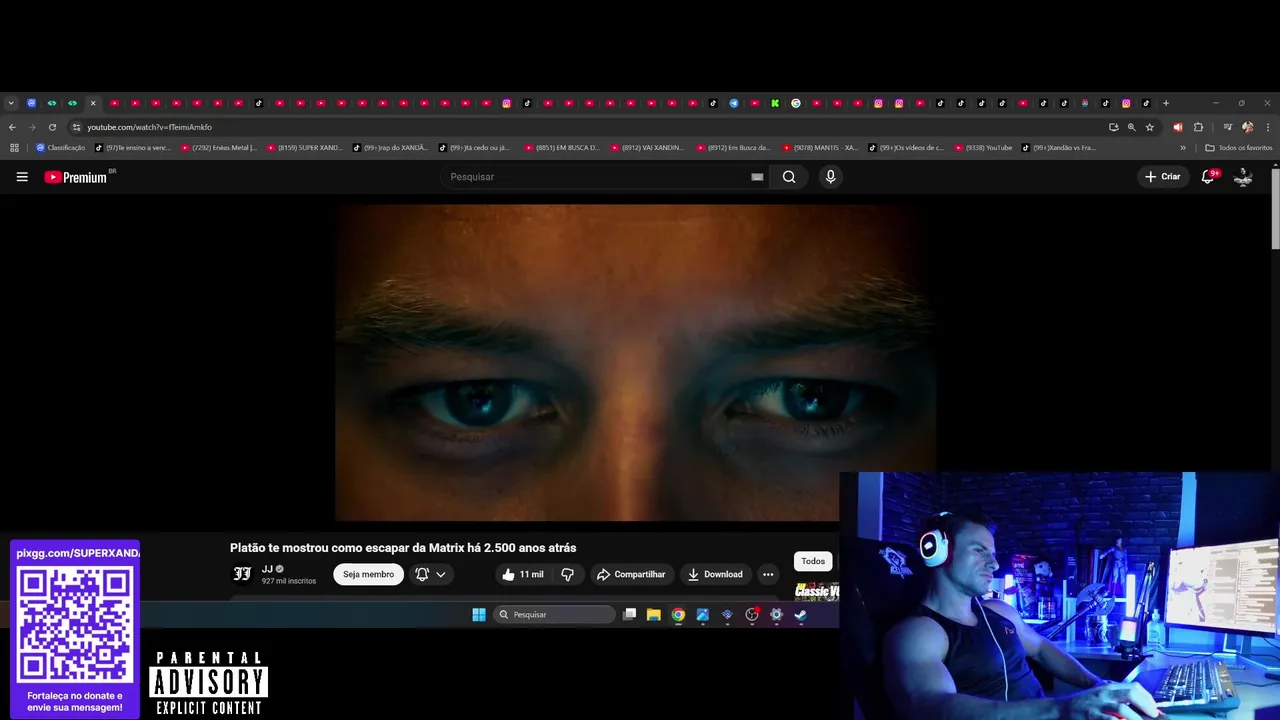Open the zoom magnifier icon in address bar
The height and width of the screenshot is (720, 1280).
(x=1132, y=127)
